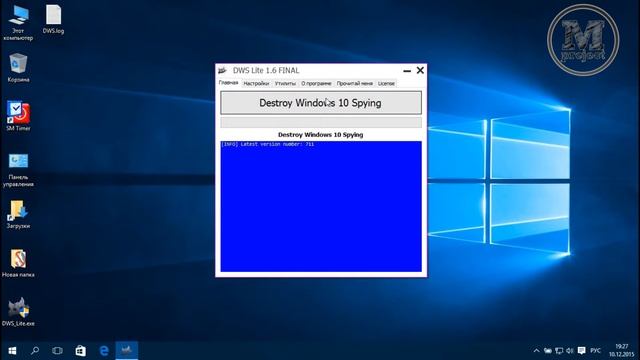Click the running DWS Lite taskbar button
This screenshot has width=640, height=360.
127,351
